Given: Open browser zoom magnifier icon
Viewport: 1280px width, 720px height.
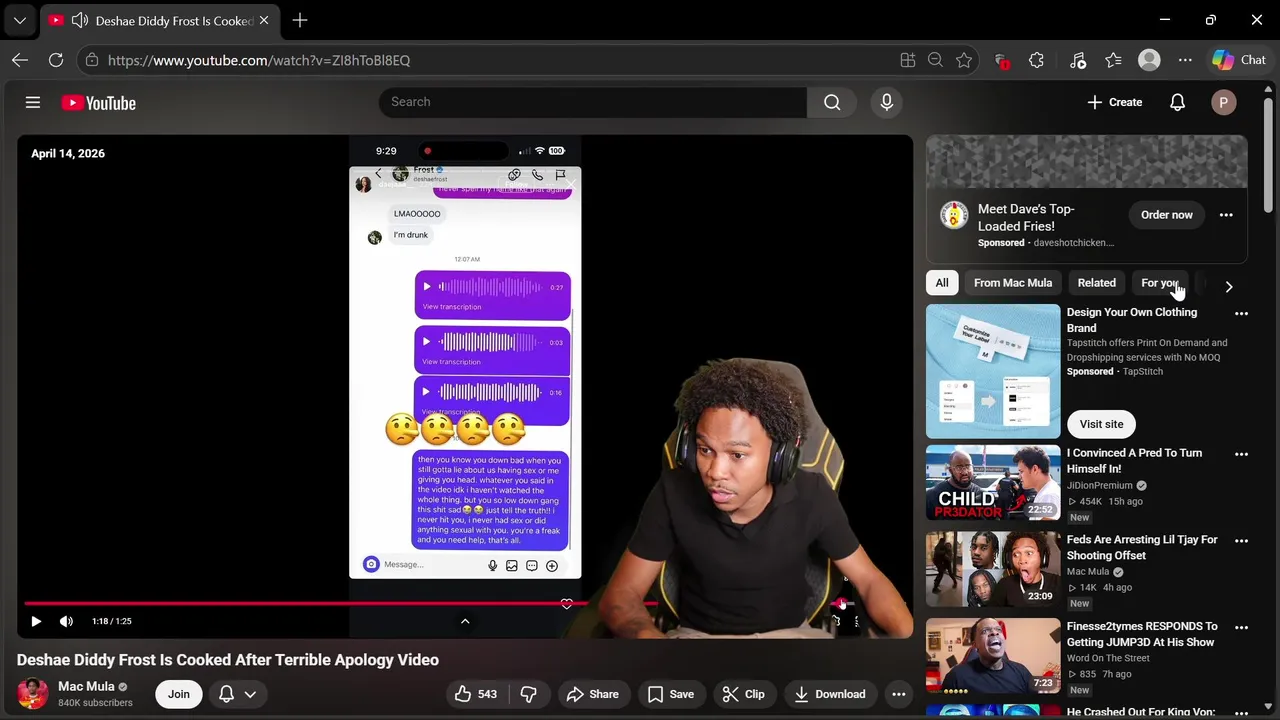Looking at the screenshot, I should tap(935, 60).
